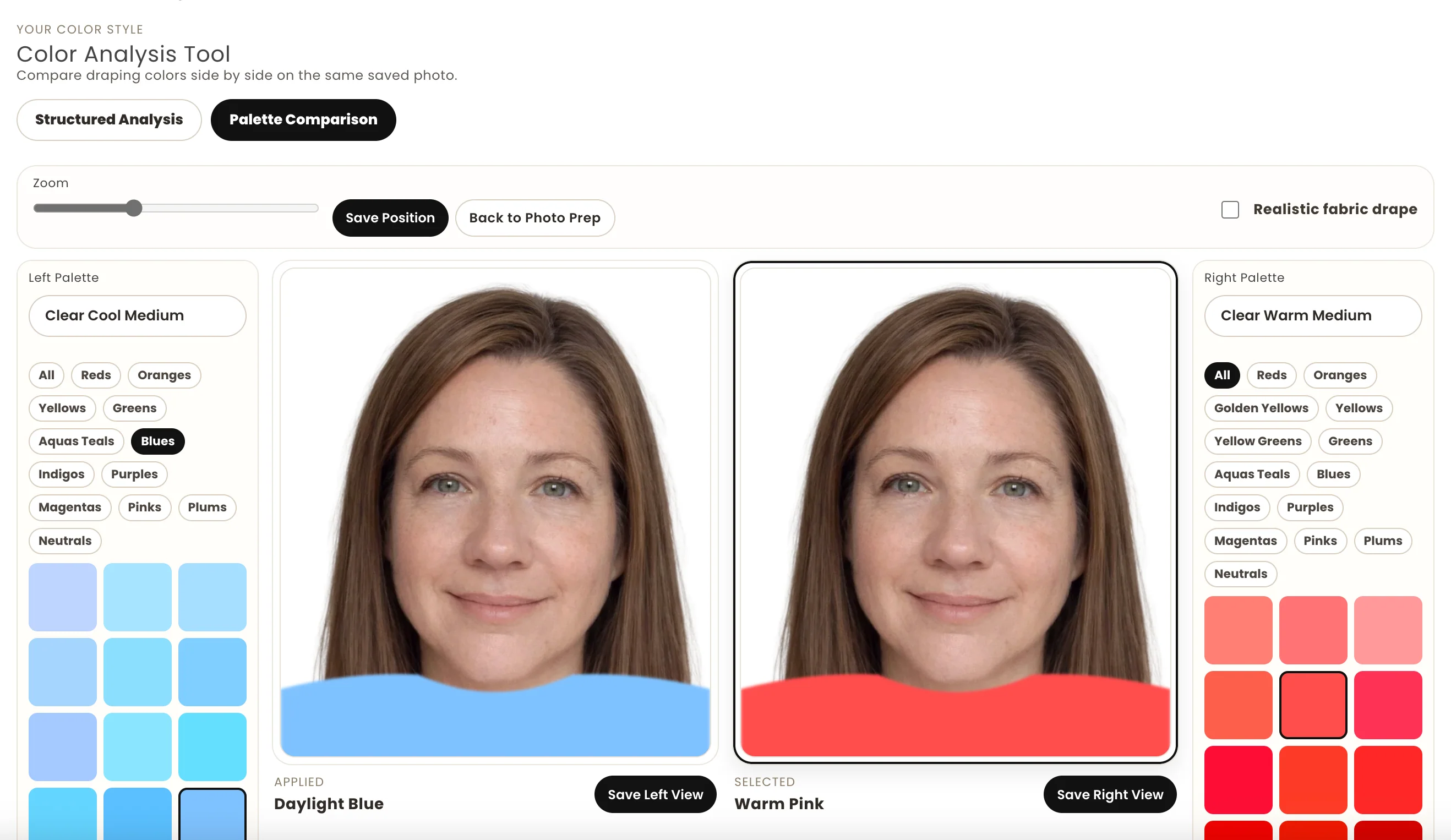Enable Realistic fabric drape checkbox

pyautogui.click(x=1230, y=210)
